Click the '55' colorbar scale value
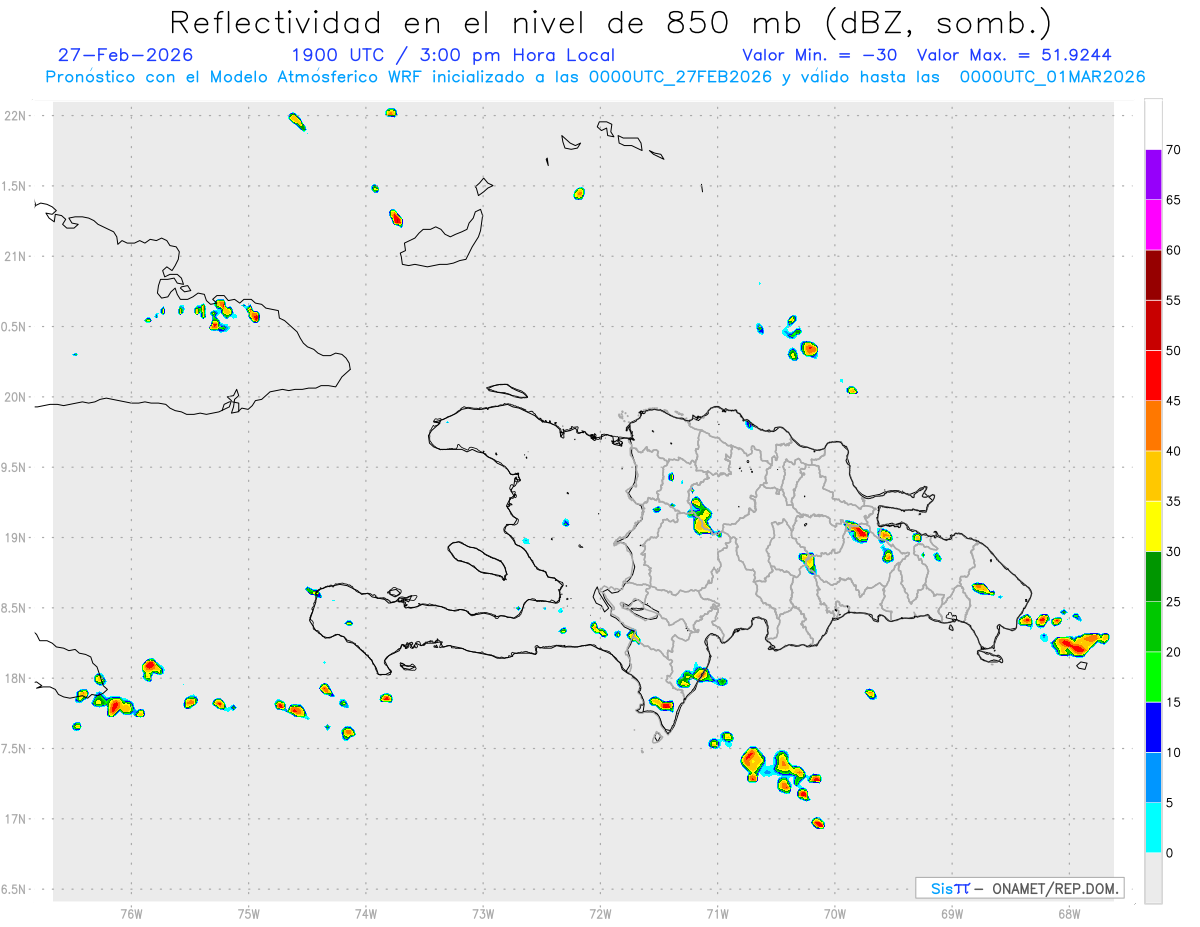Image resolution: width=1200 pixels, height=927 pixels. tap(1173, 301)
